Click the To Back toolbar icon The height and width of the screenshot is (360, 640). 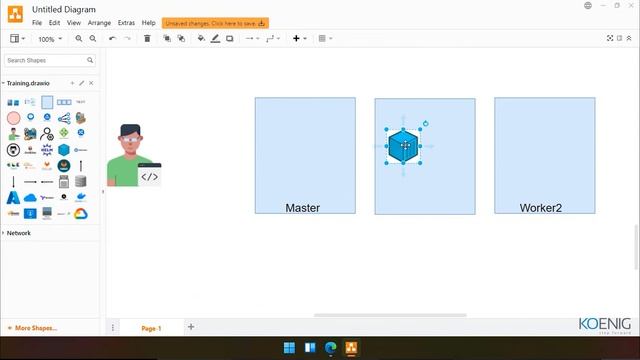click(x=181, y=38)
